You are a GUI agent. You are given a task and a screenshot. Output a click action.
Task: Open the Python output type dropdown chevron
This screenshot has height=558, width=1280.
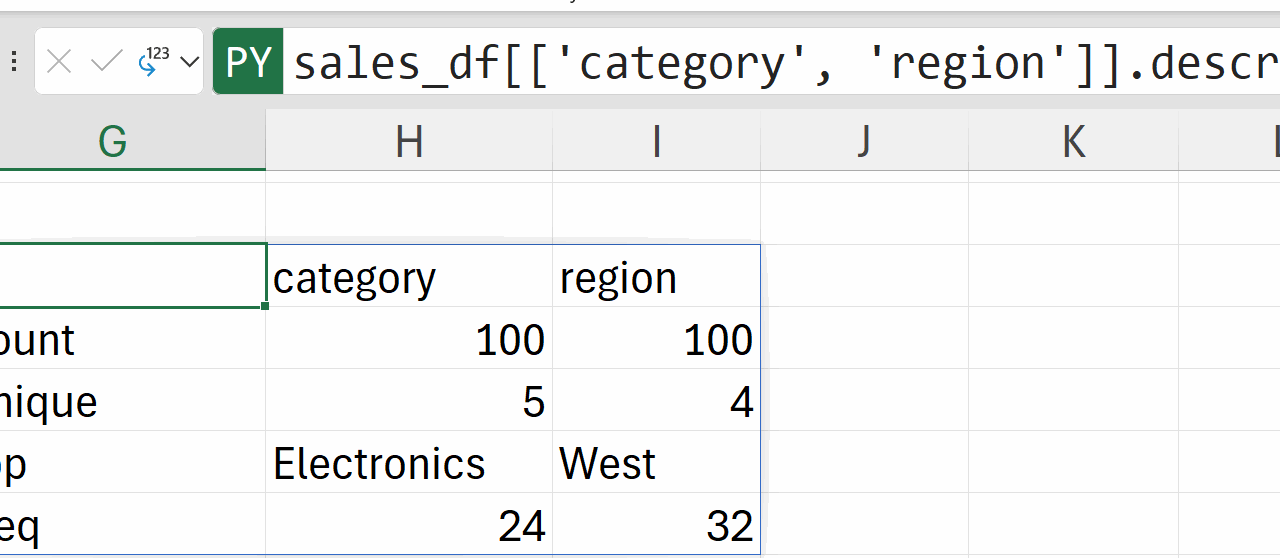pyautogui.click(x=189, y=63)
